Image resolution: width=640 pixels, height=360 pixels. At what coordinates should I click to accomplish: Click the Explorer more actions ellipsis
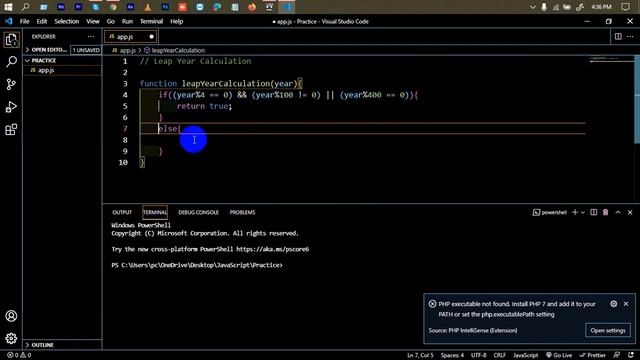[x=91, y=37]
